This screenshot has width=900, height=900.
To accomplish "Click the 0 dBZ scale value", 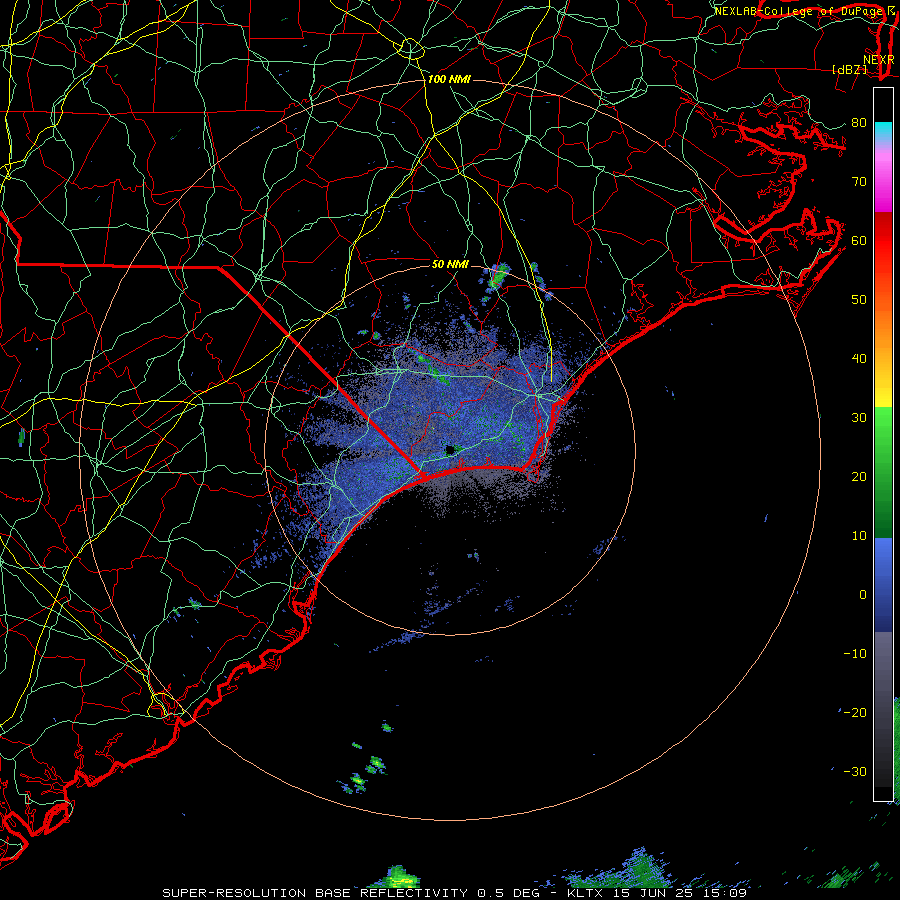I will tap(863, 595).
